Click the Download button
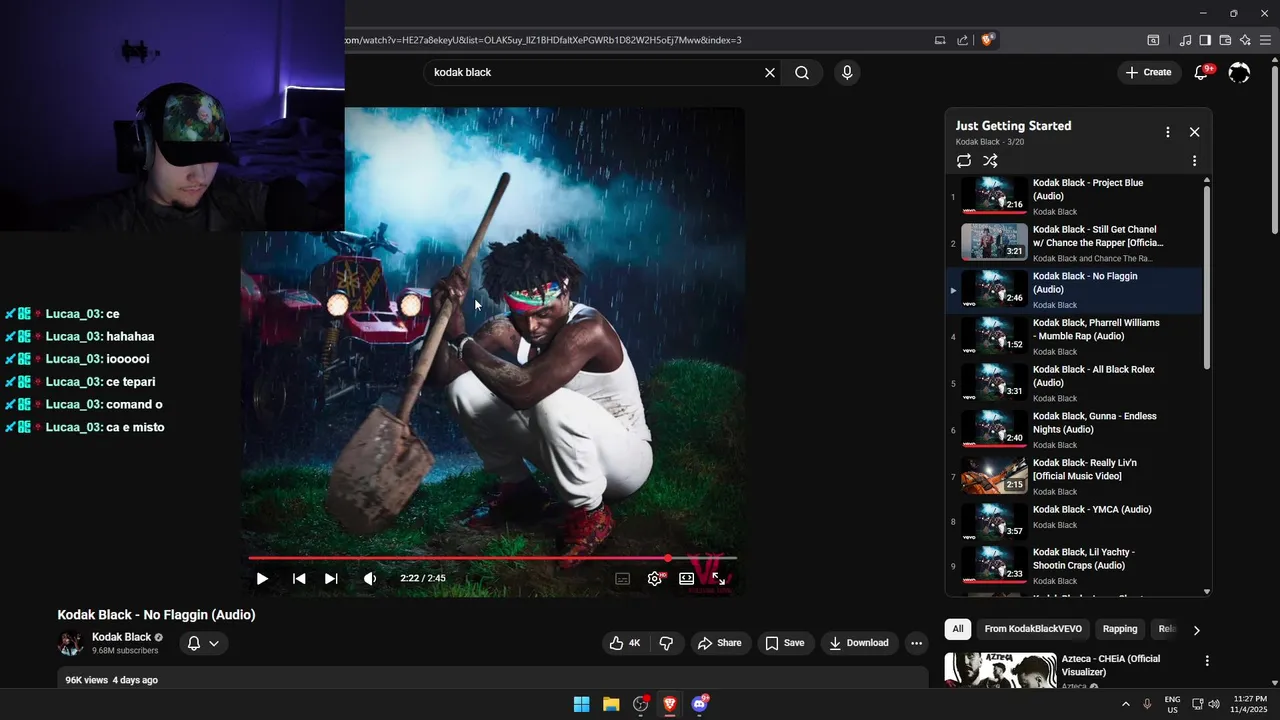Screen dimensions: 1280x720 (859, 643)
